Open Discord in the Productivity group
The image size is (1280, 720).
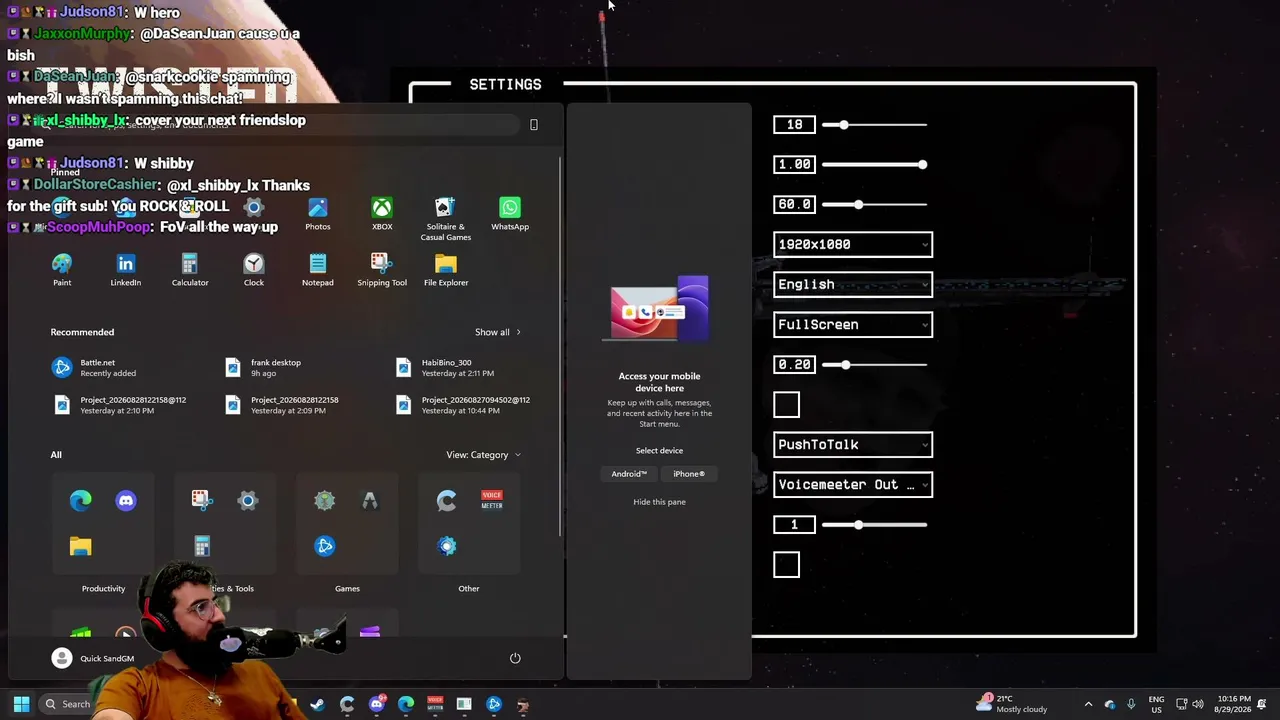click(126, 500)
